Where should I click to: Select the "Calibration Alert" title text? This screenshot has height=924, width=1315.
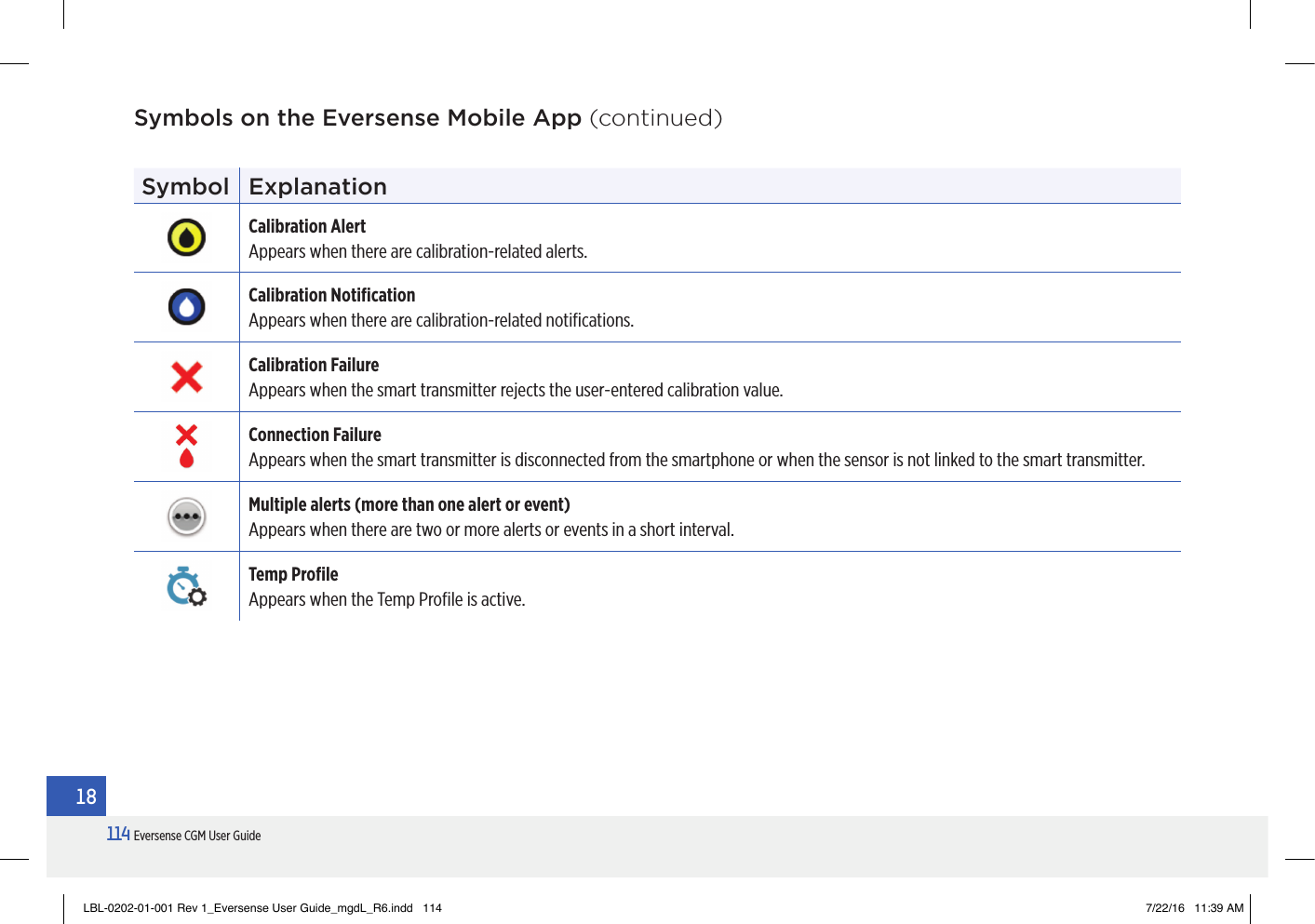coord(307,226)
